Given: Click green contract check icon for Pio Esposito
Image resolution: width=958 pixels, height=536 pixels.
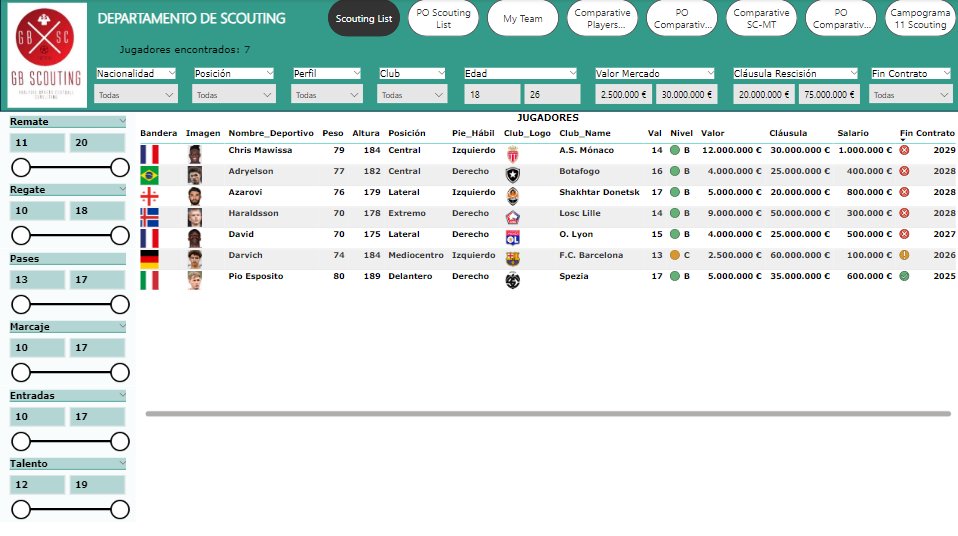Looking at the screenshot, I should pos(904,276).
